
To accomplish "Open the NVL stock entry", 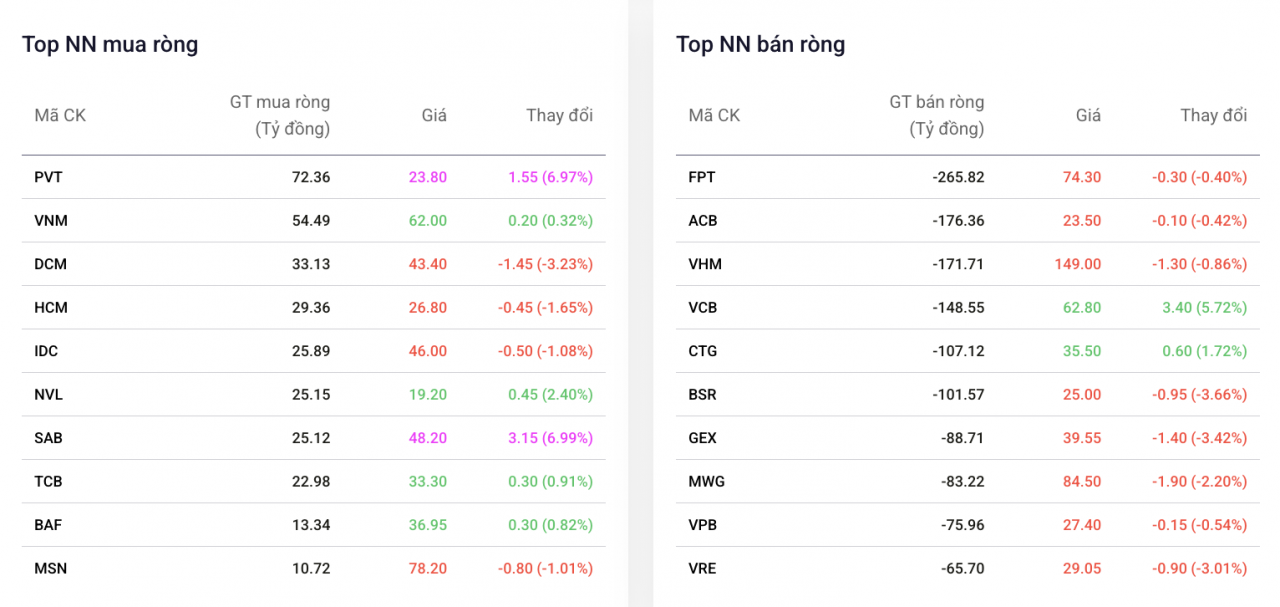I will pyautogui.click(x=48, y=395).
